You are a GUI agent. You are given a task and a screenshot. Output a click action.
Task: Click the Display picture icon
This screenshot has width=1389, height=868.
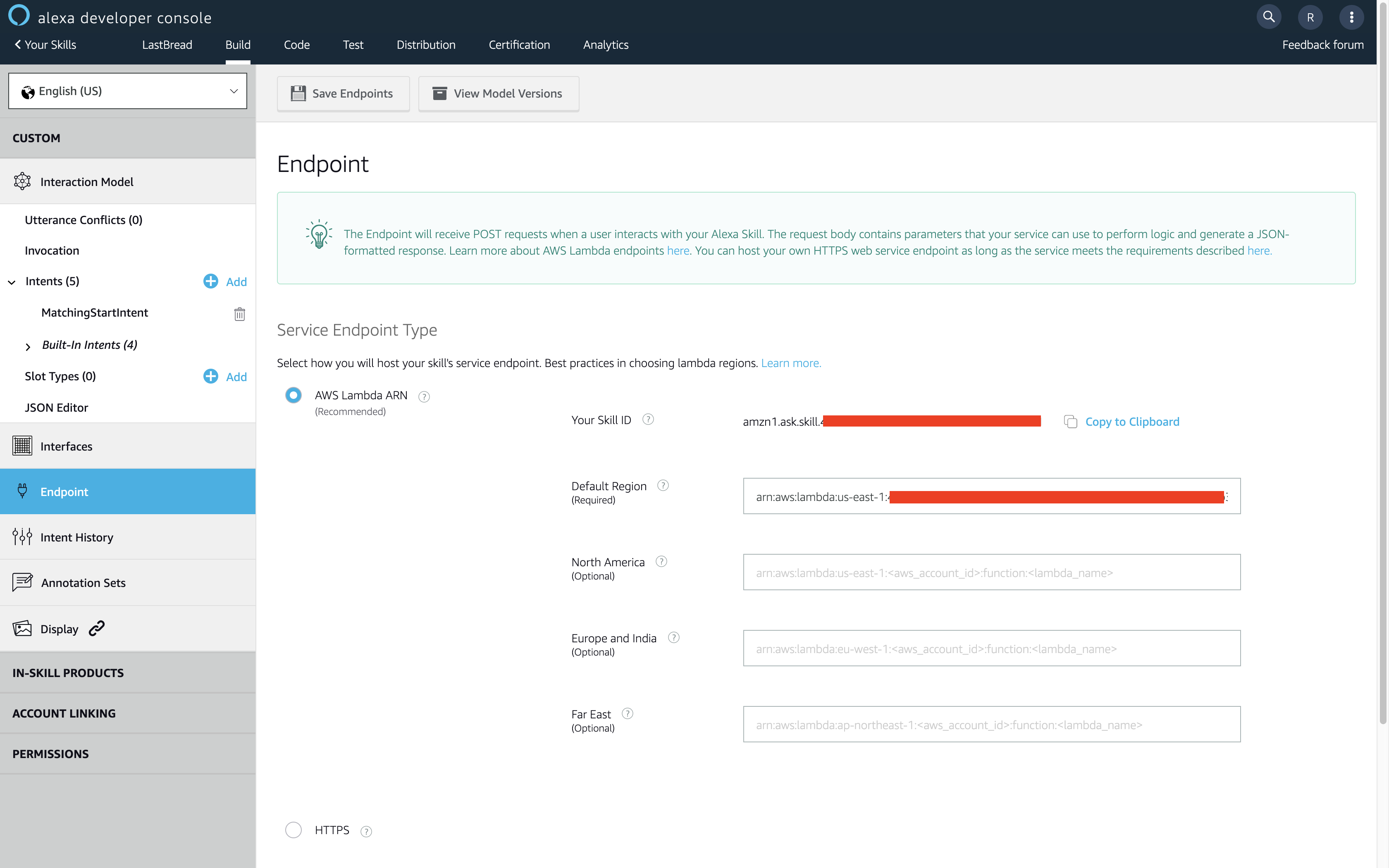point(22,628)
